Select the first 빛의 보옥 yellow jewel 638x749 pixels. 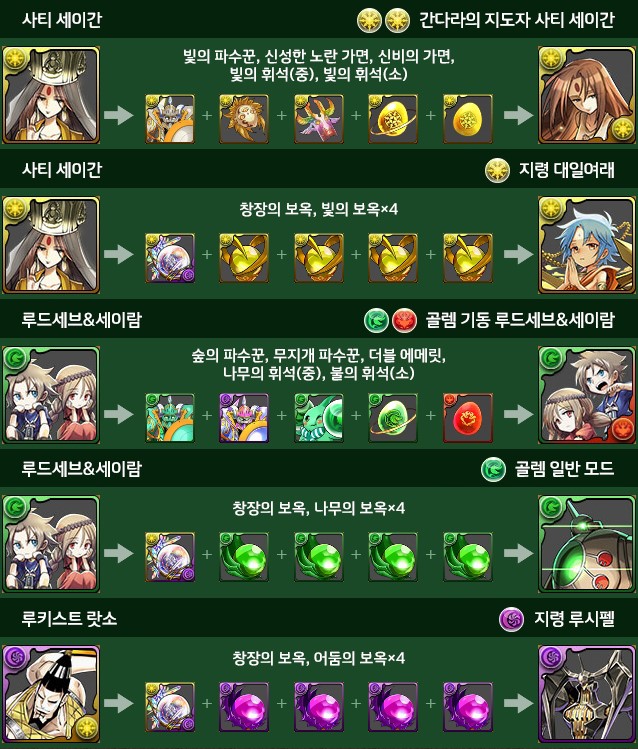tap(244, 258)
